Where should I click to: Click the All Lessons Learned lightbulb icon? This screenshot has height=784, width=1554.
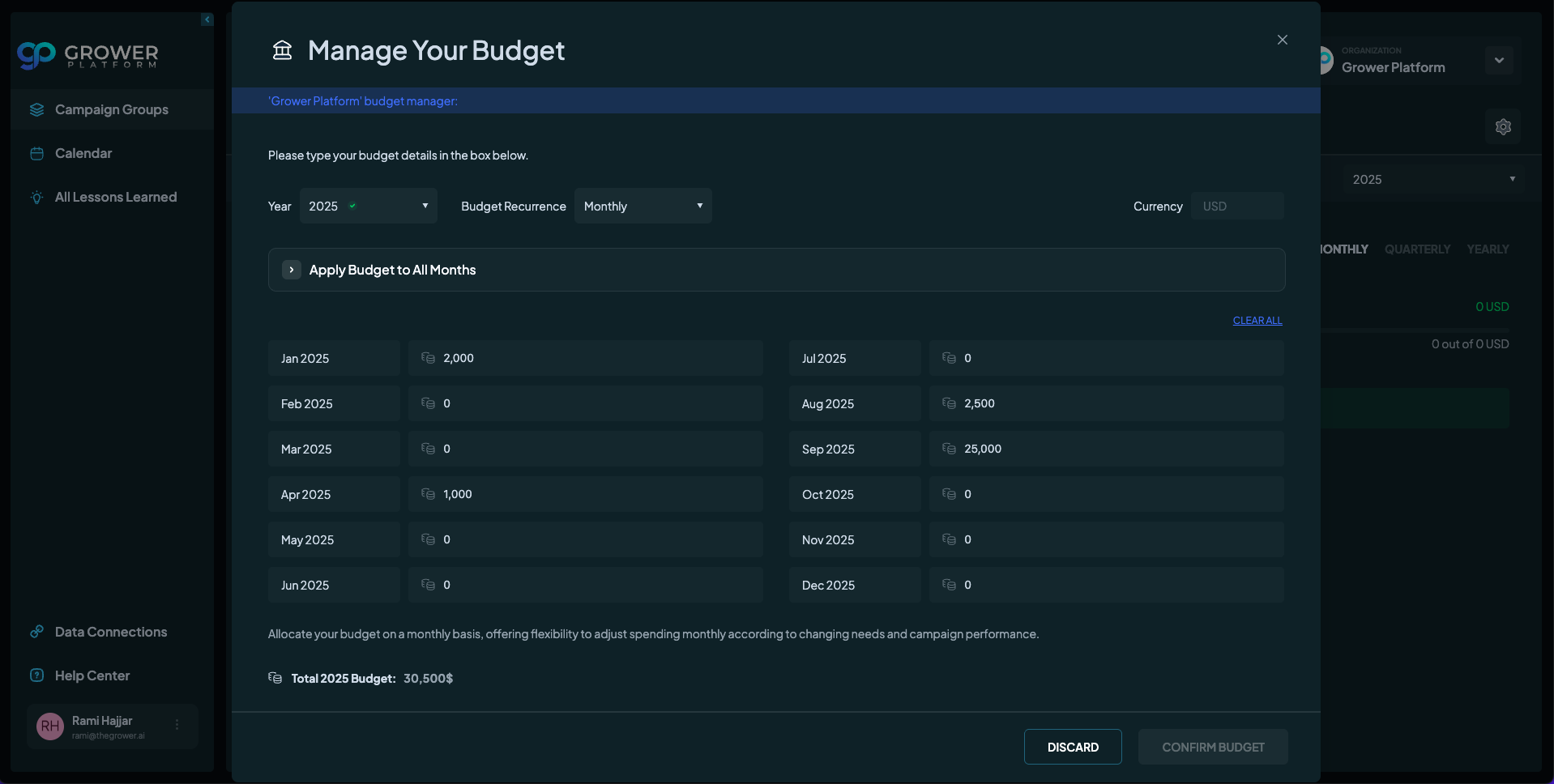(x=36, y=198)
